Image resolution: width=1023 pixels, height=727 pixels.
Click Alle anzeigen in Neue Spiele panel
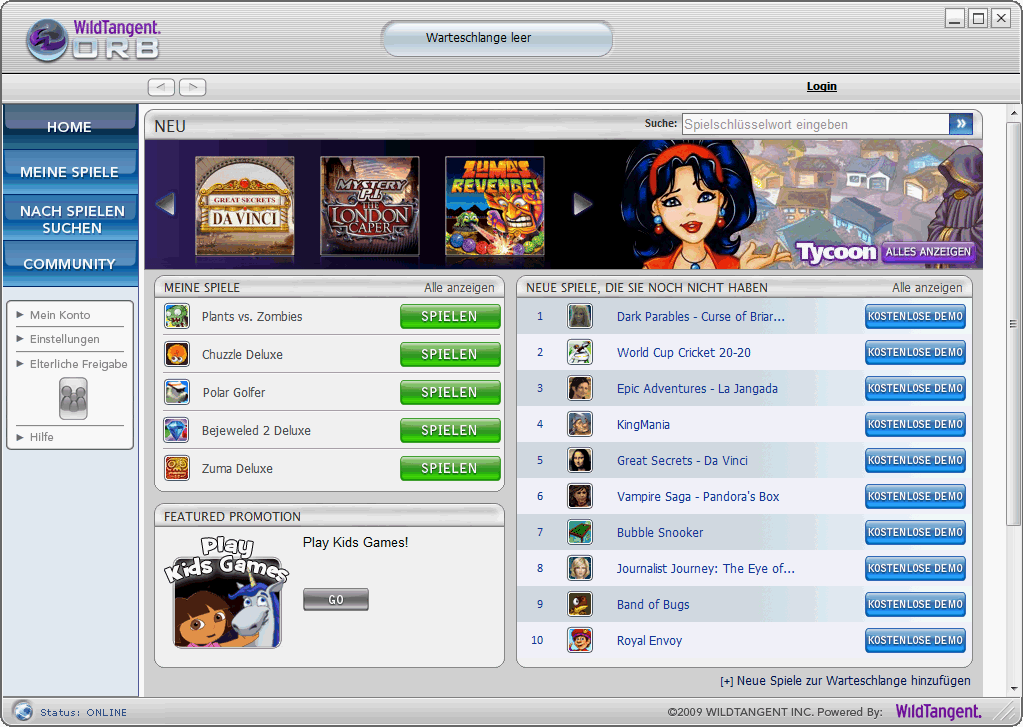[927, 288]
